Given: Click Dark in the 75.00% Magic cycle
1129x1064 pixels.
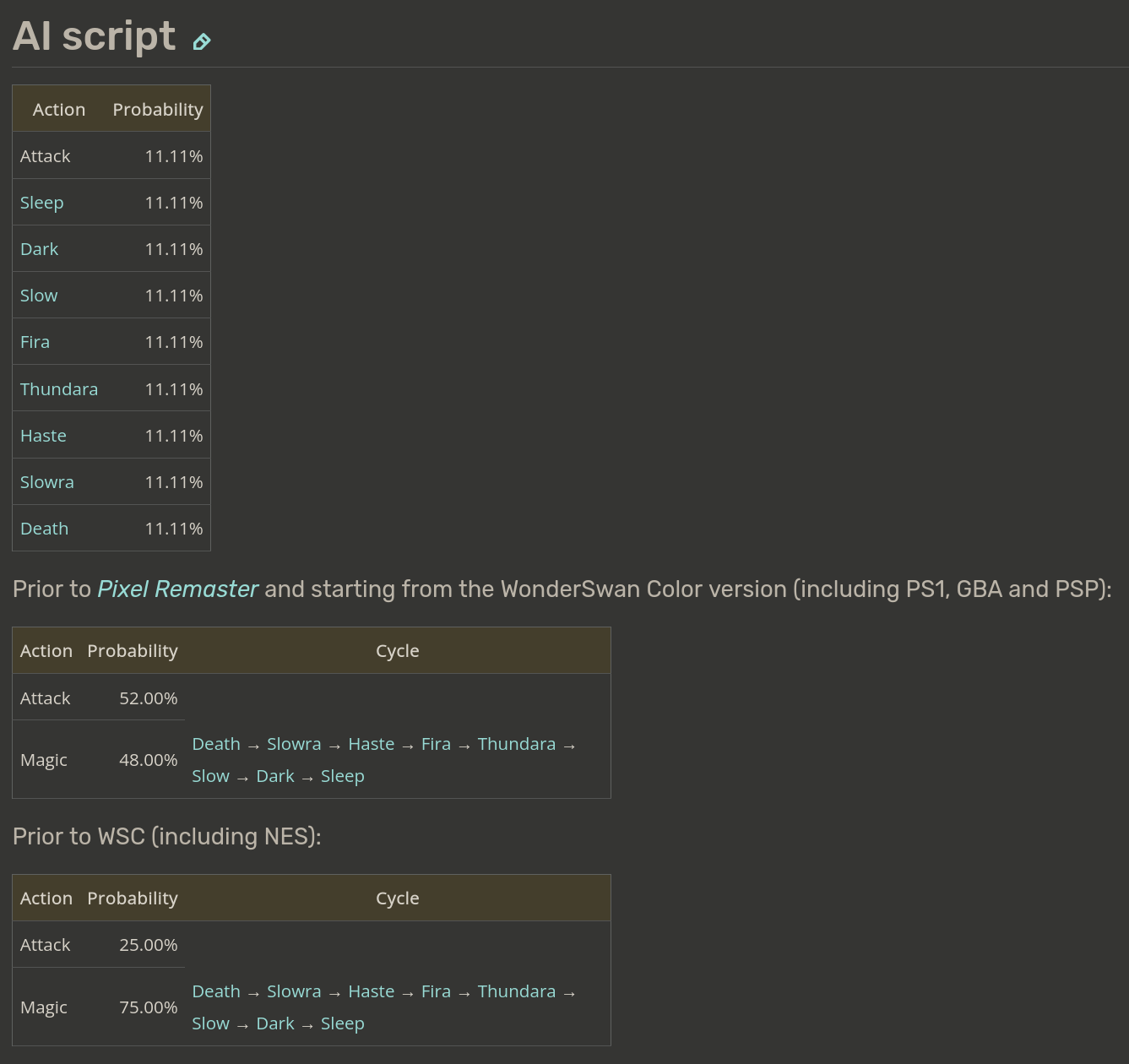Looking at the screenshot, I should pos(275,1023).
